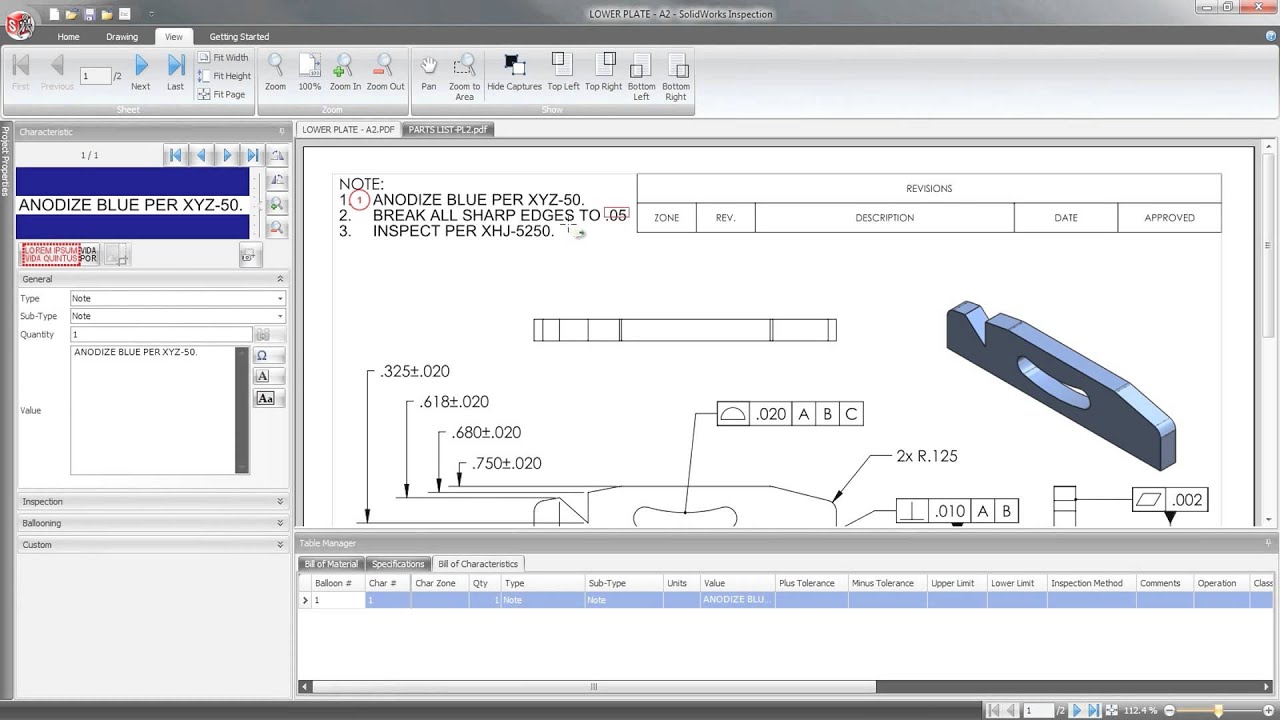Go to previous characteristic in Characteristic panel

201,155
